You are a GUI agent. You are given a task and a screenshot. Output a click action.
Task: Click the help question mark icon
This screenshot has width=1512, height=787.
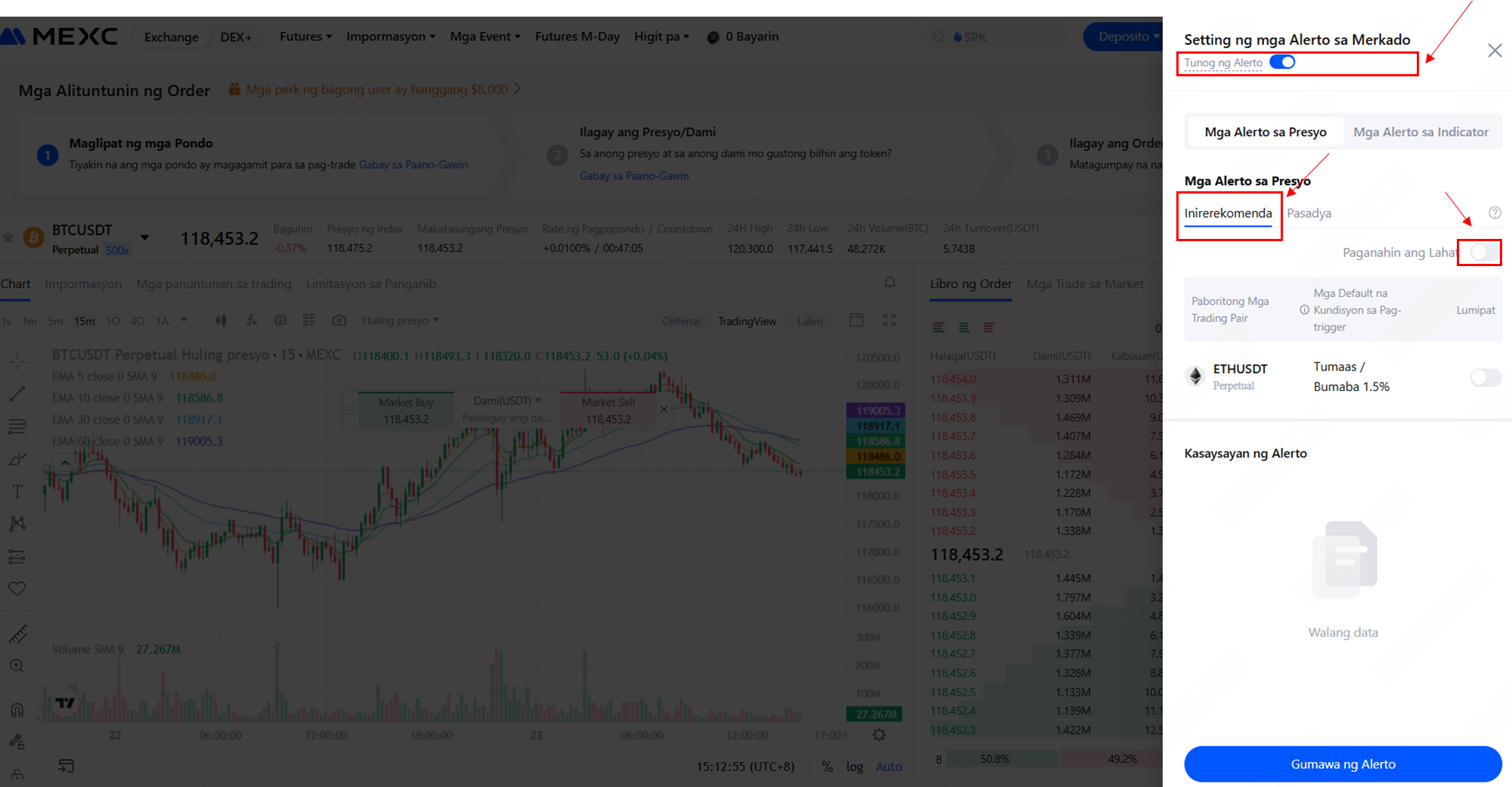point(1495,213)
